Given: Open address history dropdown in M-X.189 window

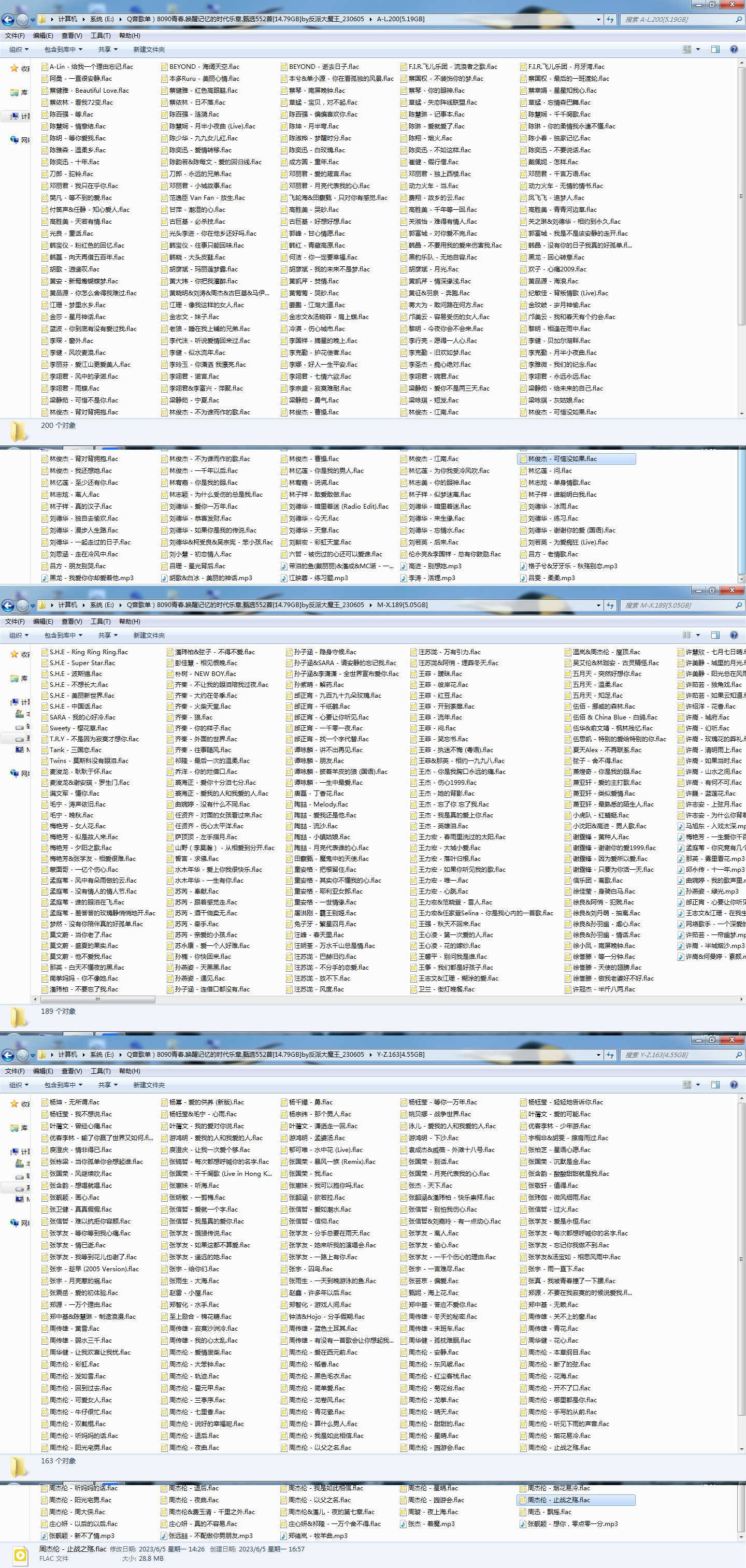Looking at the screenshot, I should (x=598, y=605).
